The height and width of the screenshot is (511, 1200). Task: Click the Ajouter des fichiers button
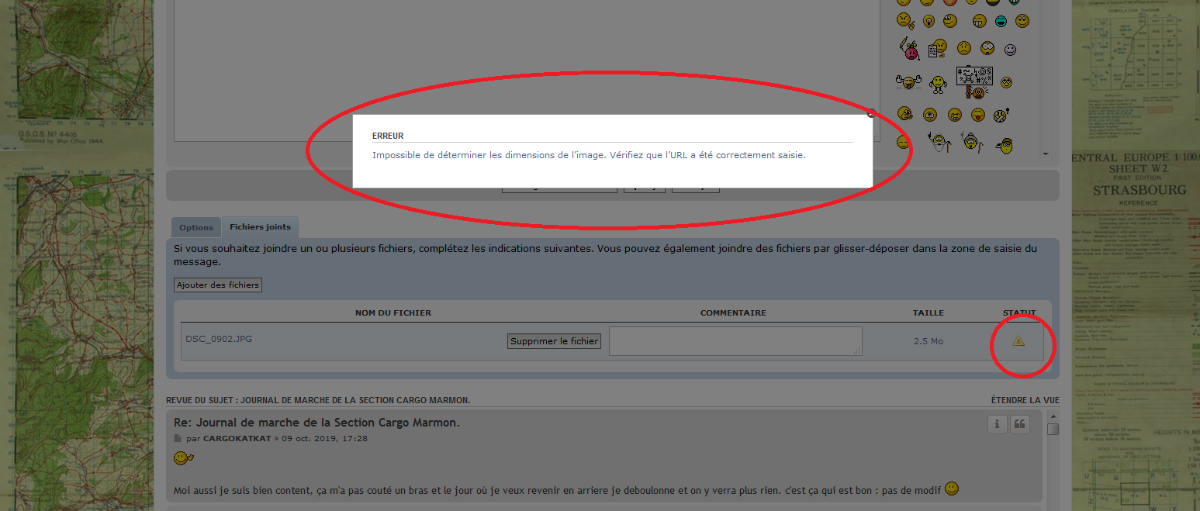click(218, 285)
